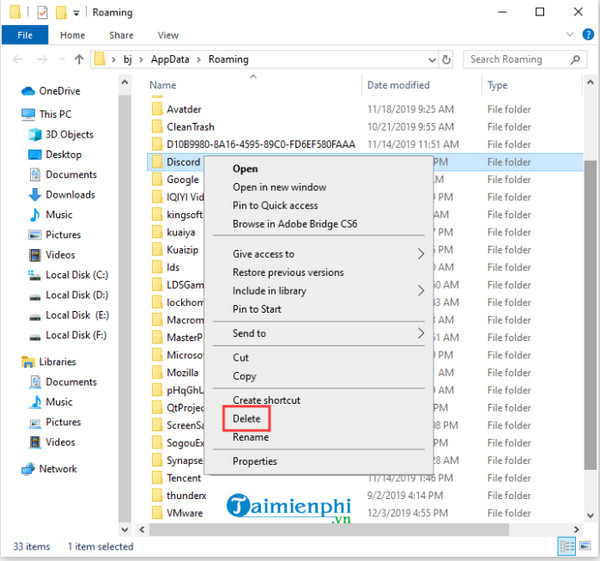Expand the AppData breadcrumb chevron
The width and height of the screenshot is (600, 561).
pyautogui.click(x=199, y=60)
